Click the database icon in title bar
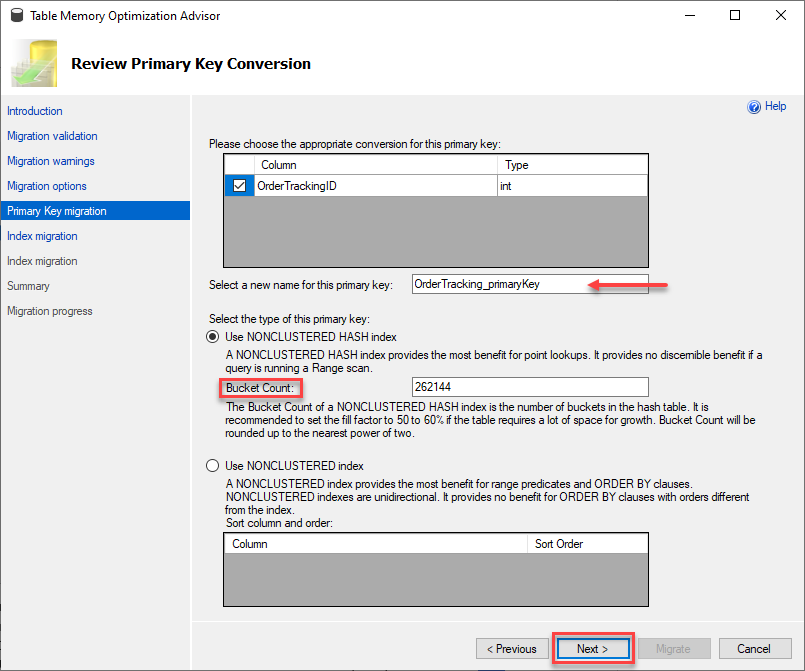Screen dimensions: 805x671 click(17, 15)
